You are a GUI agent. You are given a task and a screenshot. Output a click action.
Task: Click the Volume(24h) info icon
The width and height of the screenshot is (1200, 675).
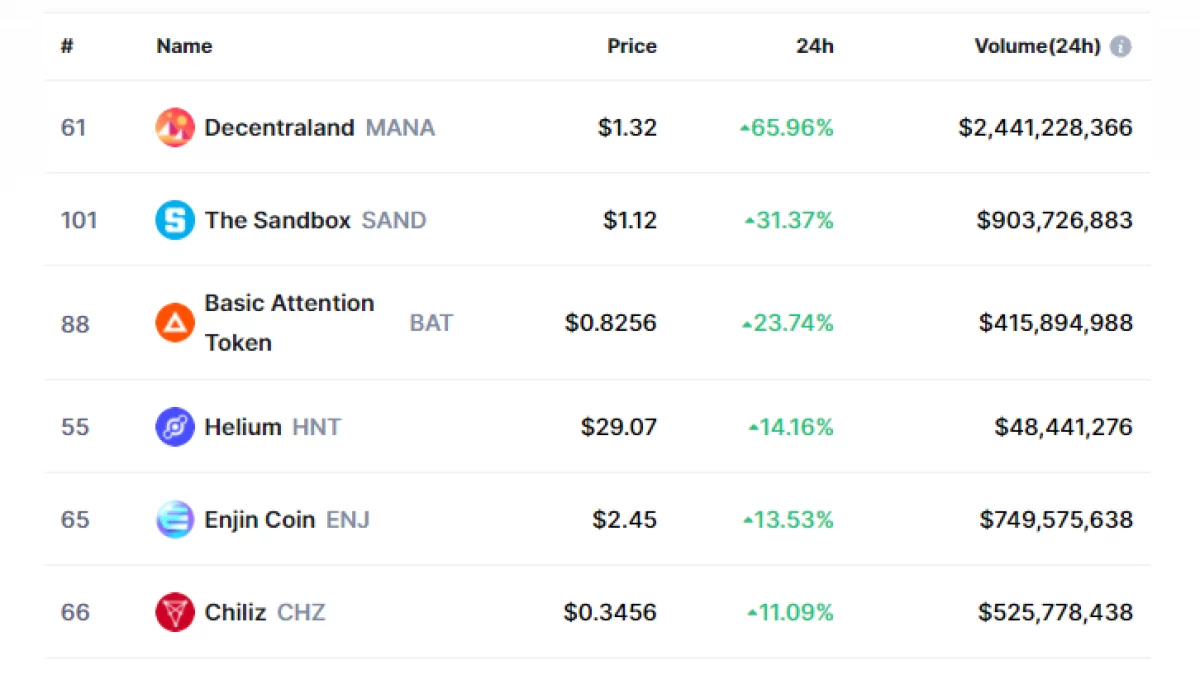click(x=1121, y=46)
